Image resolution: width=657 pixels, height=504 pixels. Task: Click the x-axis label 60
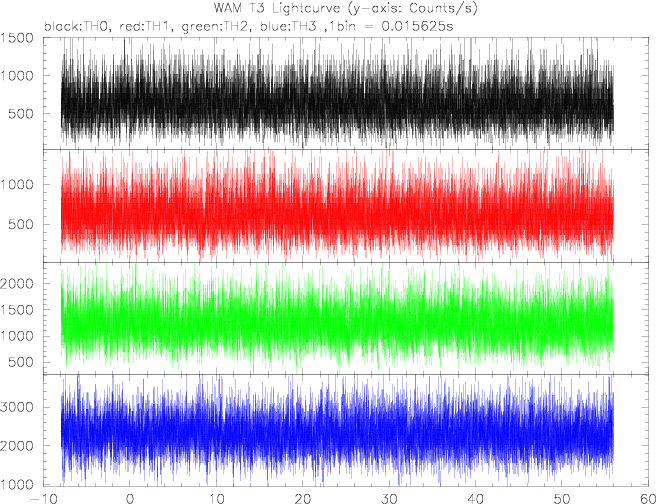647,499
